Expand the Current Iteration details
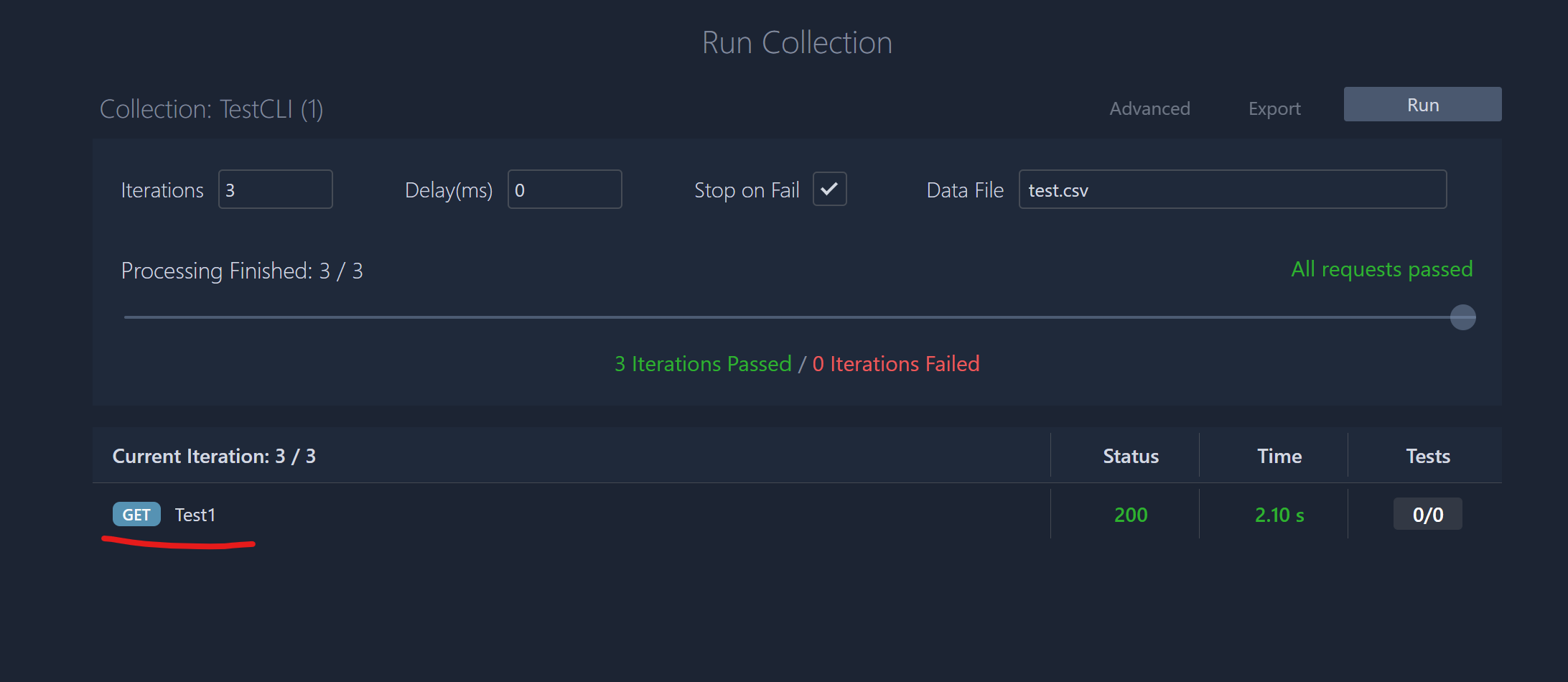1568x682 pixels. (x=214, y=456)
